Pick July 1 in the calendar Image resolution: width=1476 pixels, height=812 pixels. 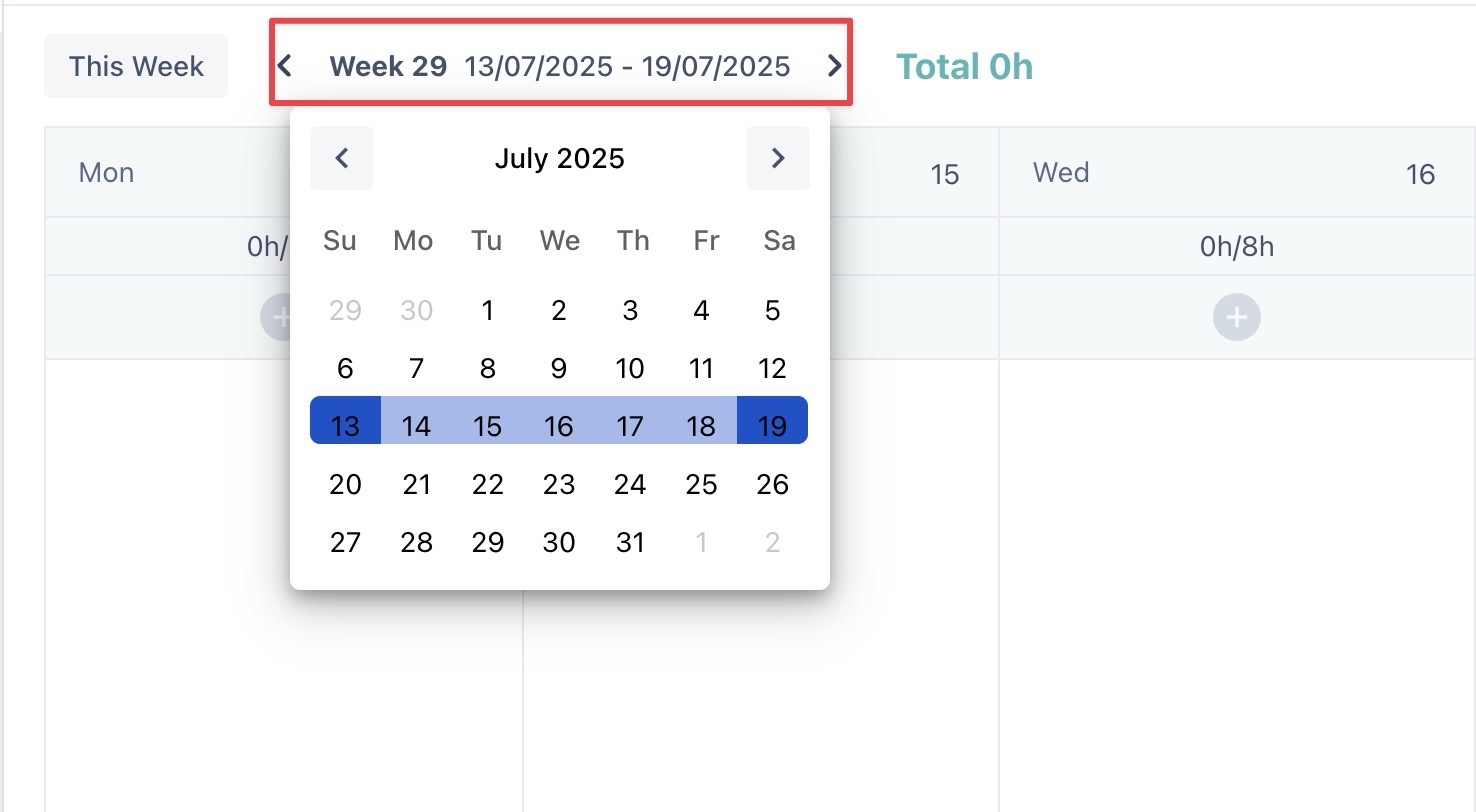click(487, 311)
